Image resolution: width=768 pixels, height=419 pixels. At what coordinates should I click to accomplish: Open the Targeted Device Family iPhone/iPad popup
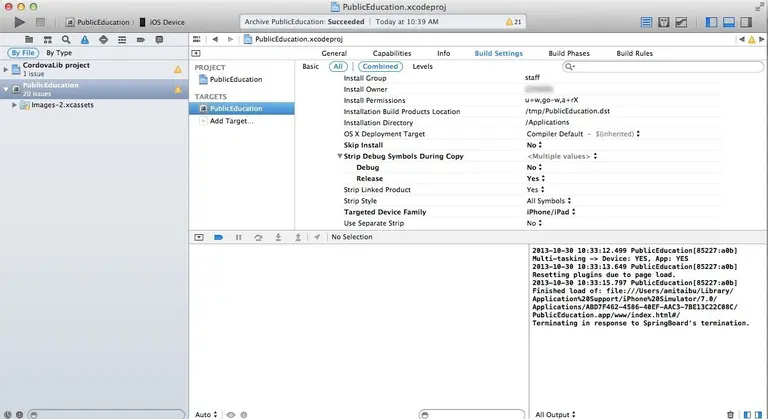(x=551, y=212)
